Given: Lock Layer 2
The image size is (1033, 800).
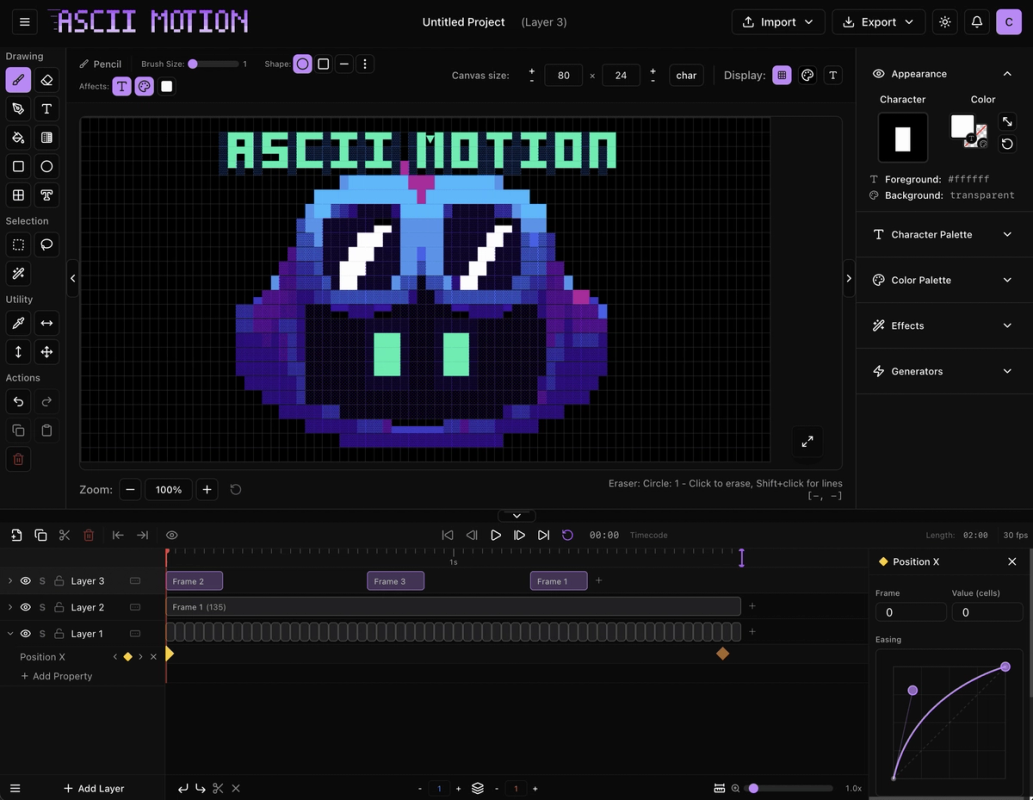Looking at the screenshot, I should click(x=59, y=607).
